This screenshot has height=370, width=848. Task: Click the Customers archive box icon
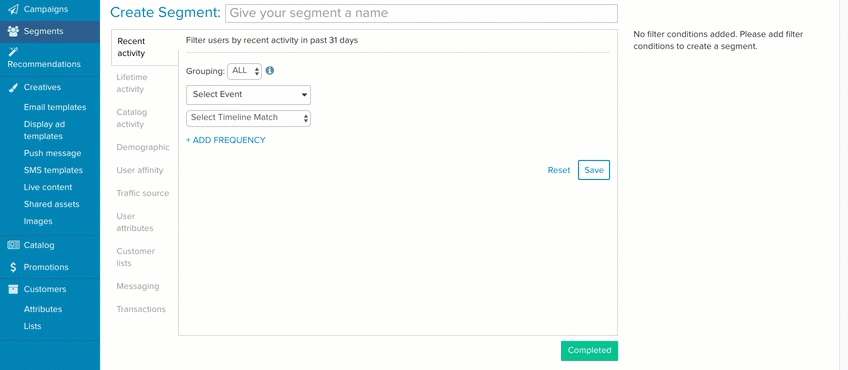pyautogui.click(x=13, y=289)
